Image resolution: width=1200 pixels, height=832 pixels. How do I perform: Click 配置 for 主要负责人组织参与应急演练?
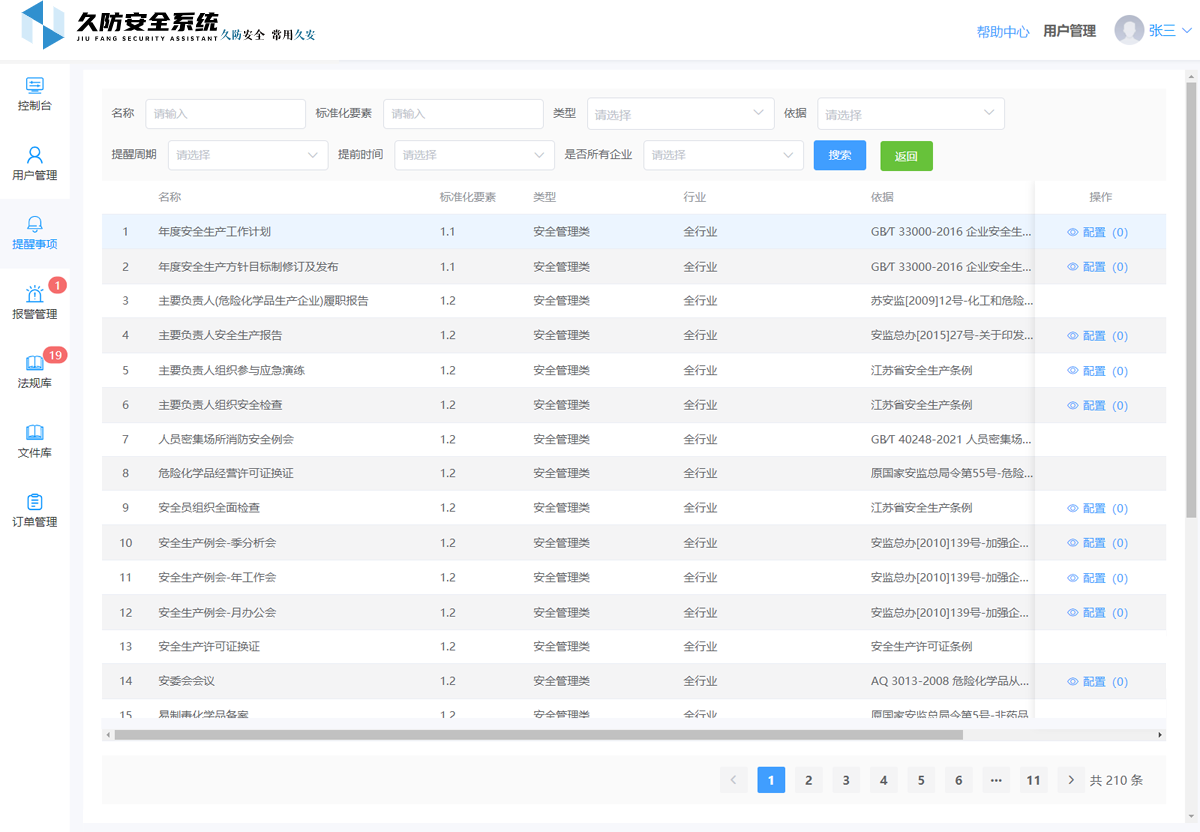(x=1097, y=371)
